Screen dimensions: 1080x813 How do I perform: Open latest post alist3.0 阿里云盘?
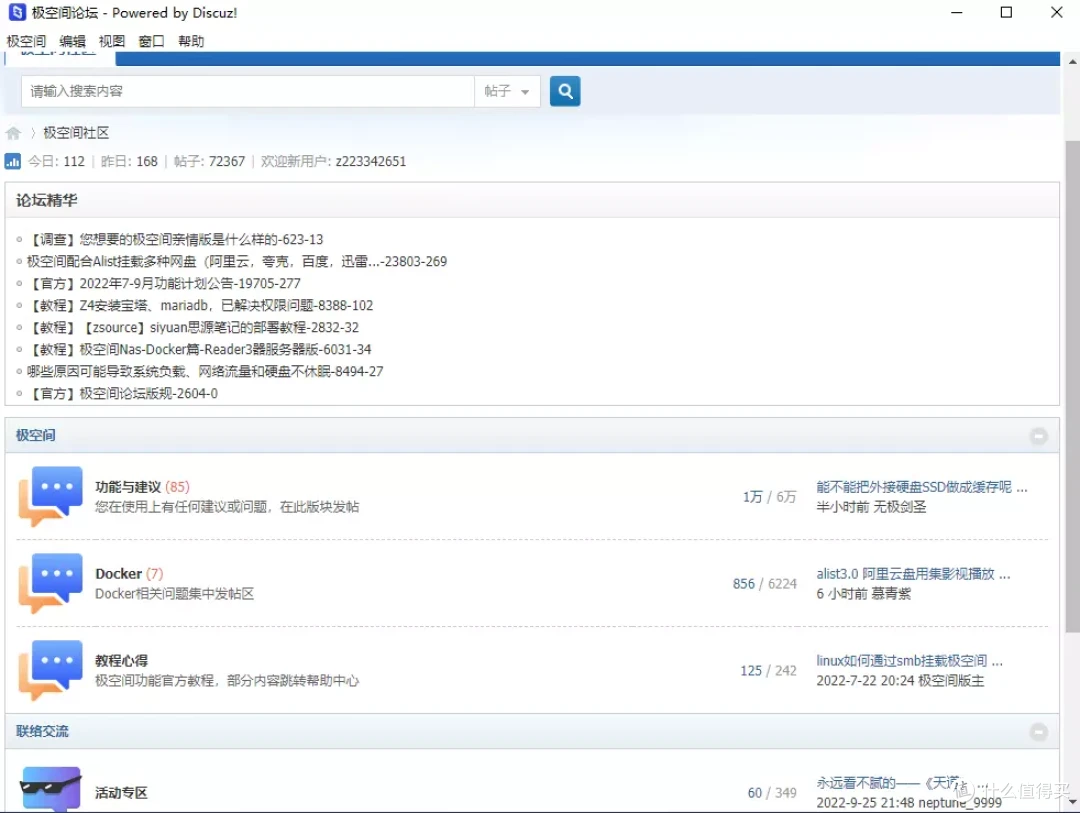tap(913, 574)
